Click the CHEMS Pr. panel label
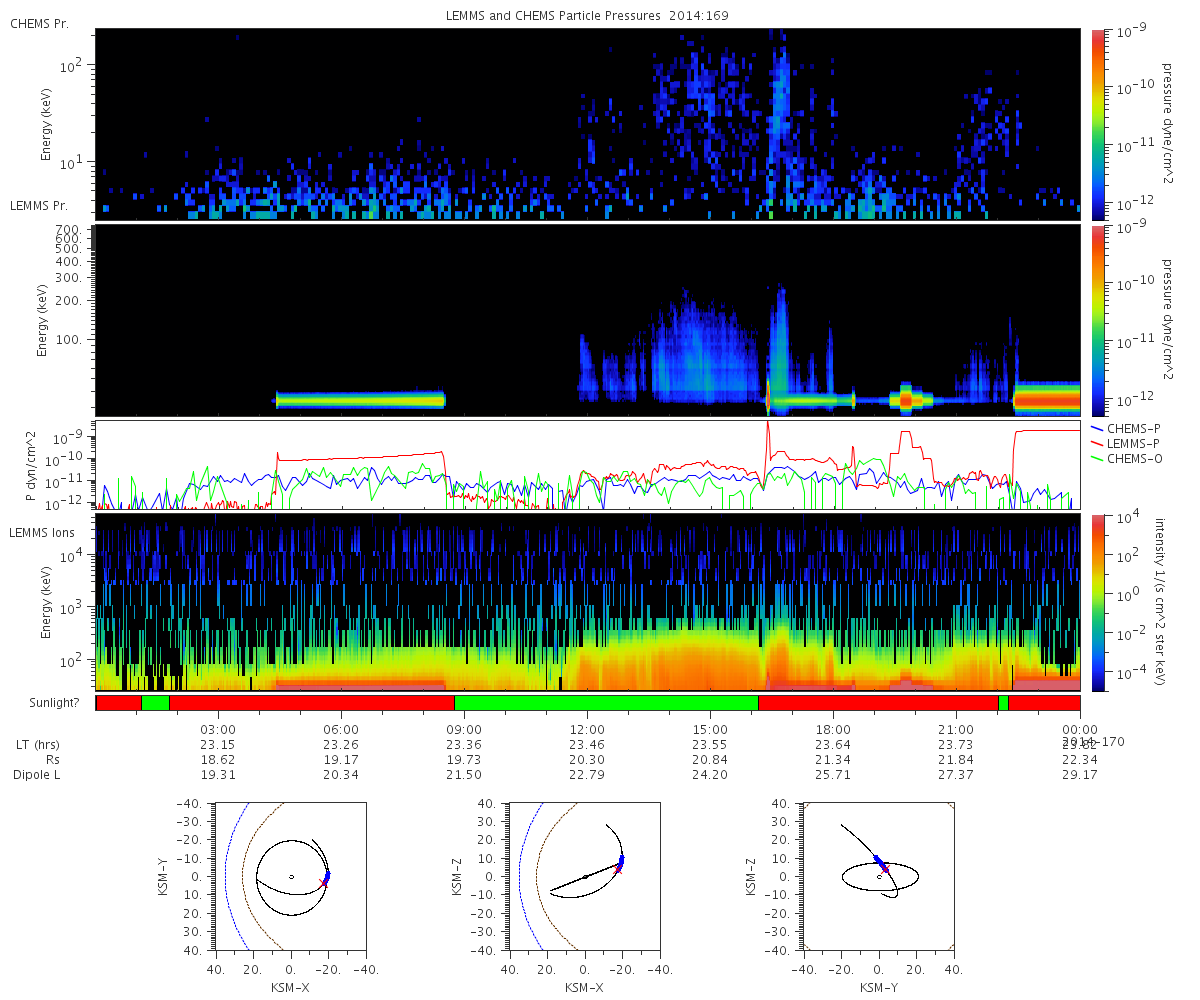Viewport: 1200px width, 1000px height. coord(39,23)
